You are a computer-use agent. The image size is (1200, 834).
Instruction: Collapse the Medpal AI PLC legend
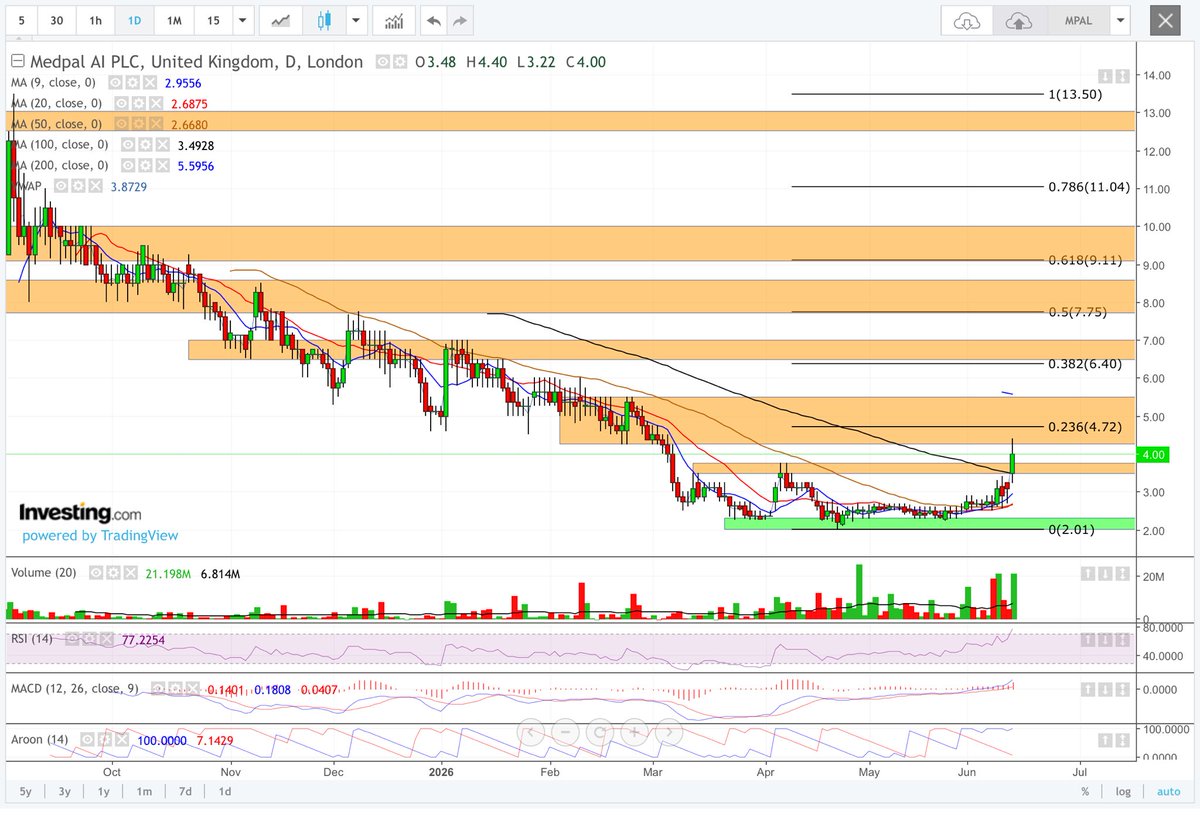point(16,62)
